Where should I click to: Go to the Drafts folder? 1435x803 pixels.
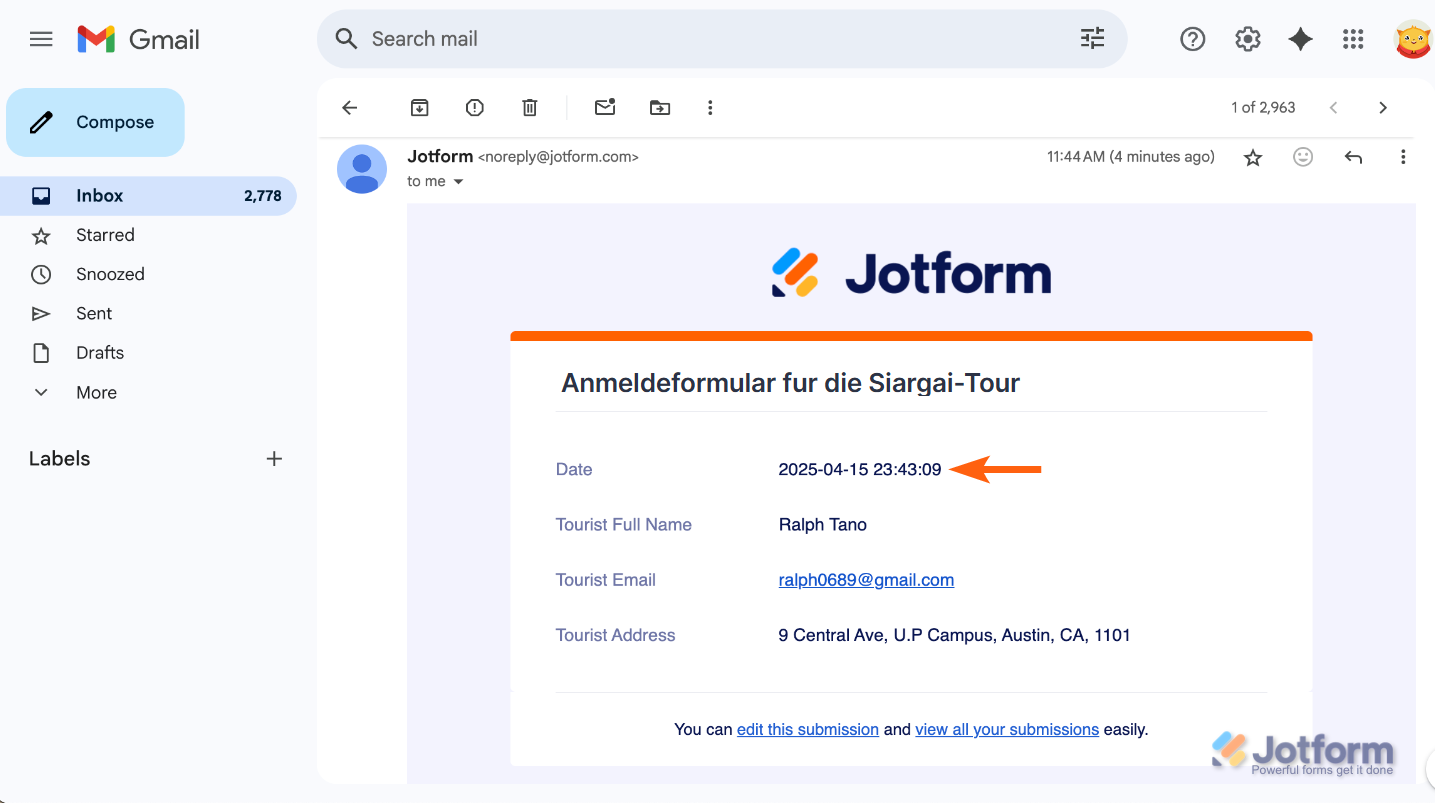point(100,353)
